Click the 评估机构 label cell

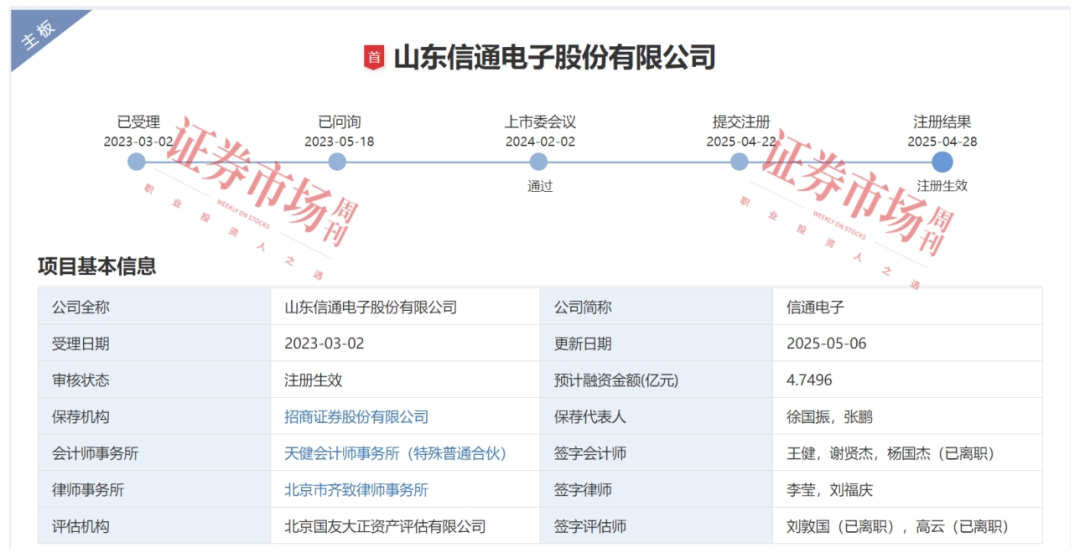tap(154, 526)
